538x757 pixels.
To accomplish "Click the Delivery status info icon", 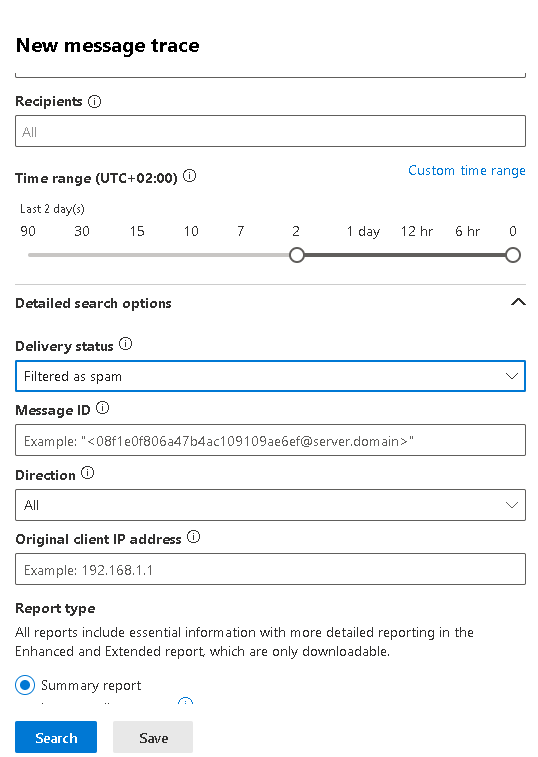I will click(x=126, y=344).
